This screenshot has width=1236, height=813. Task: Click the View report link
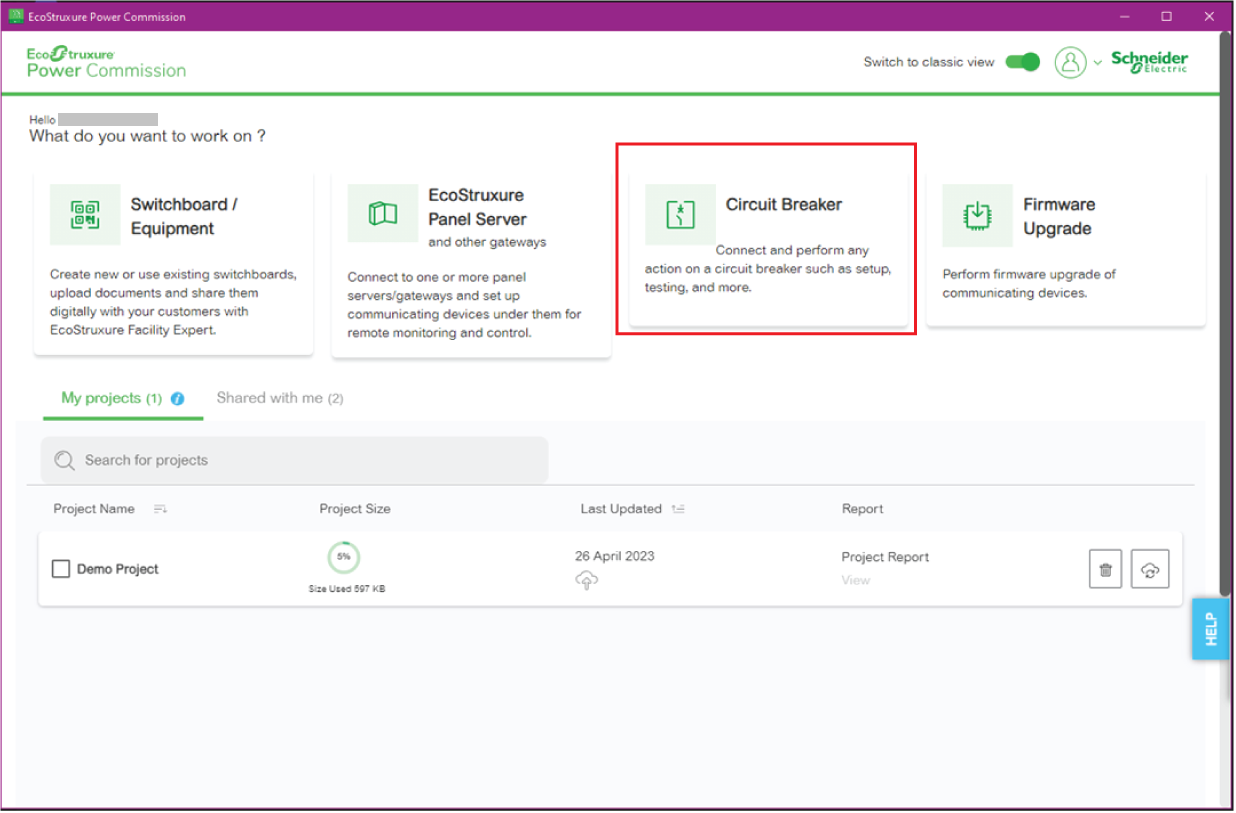(x=856, y=580)
